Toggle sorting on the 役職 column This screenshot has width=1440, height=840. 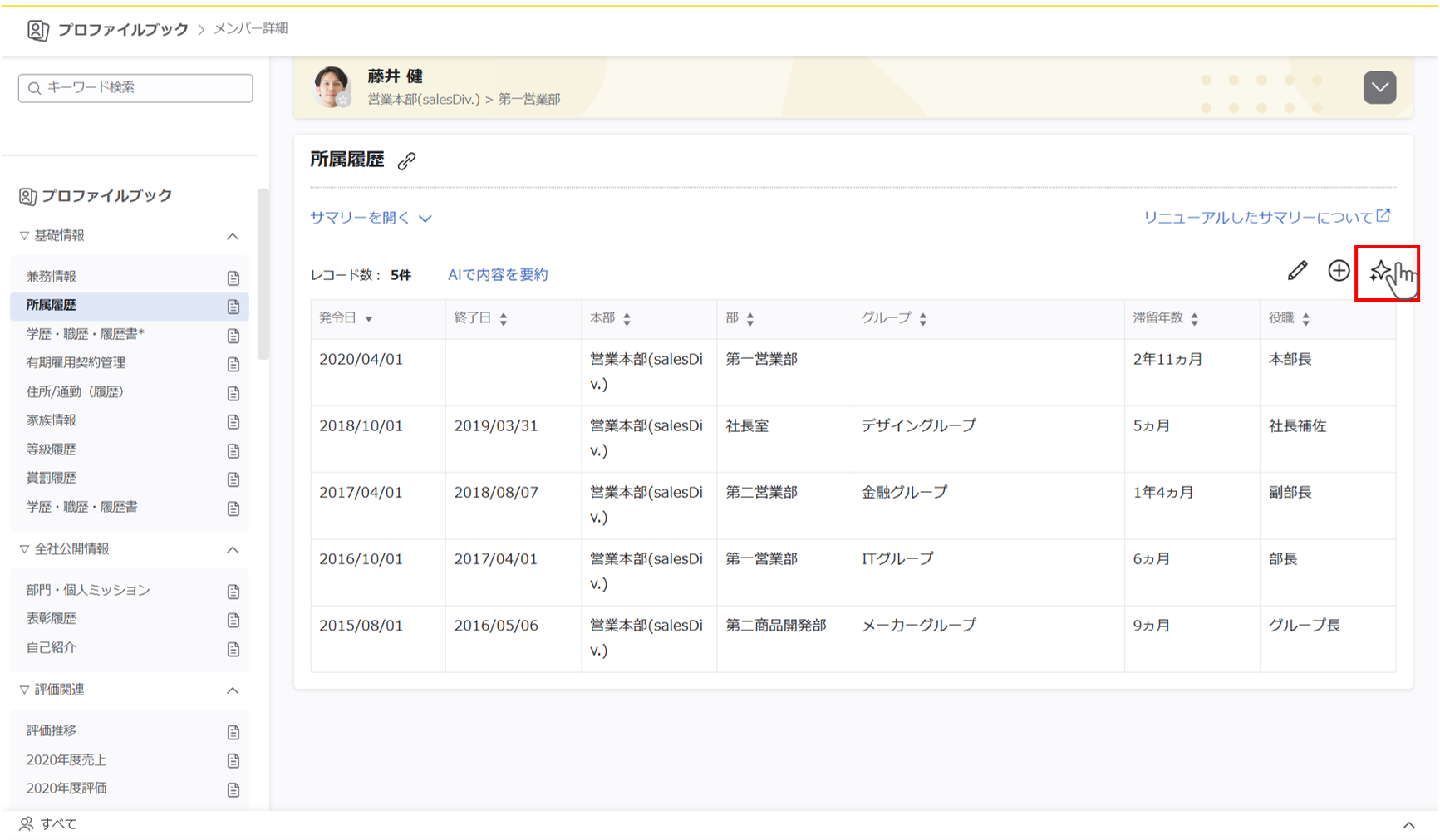click(1307, 317)
